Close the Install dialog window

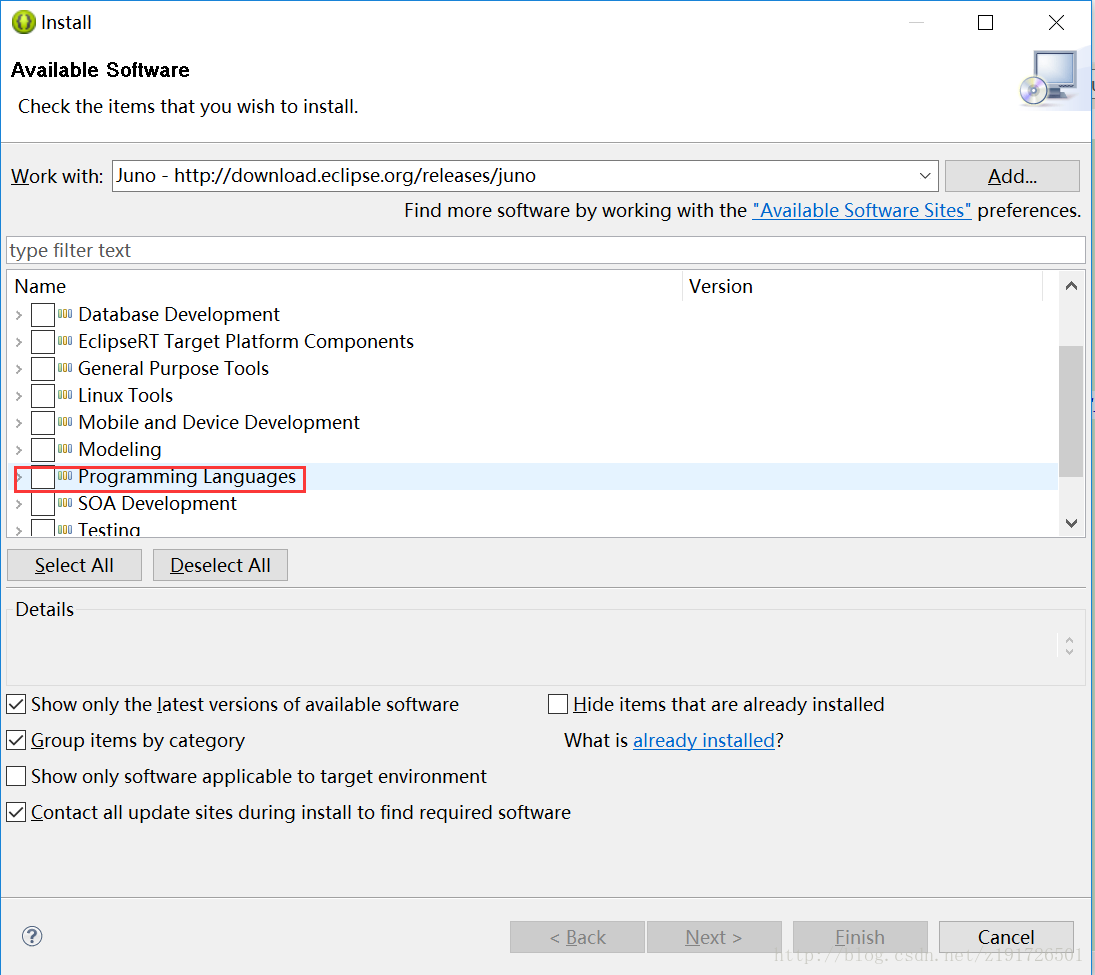pyautogui.click(x=1057, y=22)
